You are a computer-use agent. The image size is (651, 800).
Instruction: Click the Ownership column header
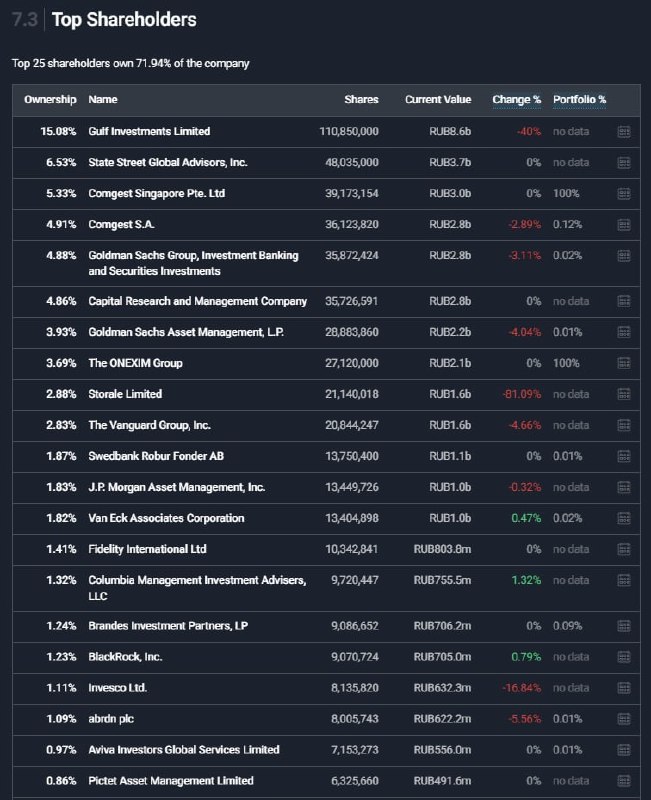coord(50,99)
